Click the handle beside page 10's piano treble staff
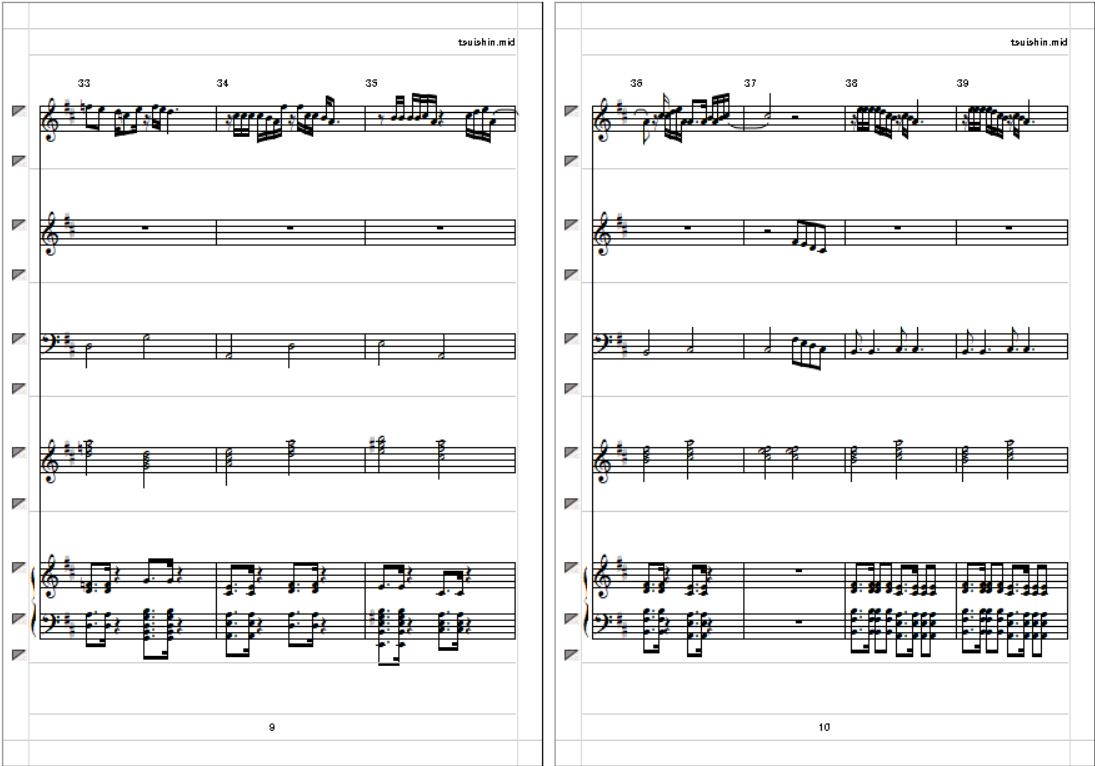This screenshot has height=766, width=1095. coord(571,568)
